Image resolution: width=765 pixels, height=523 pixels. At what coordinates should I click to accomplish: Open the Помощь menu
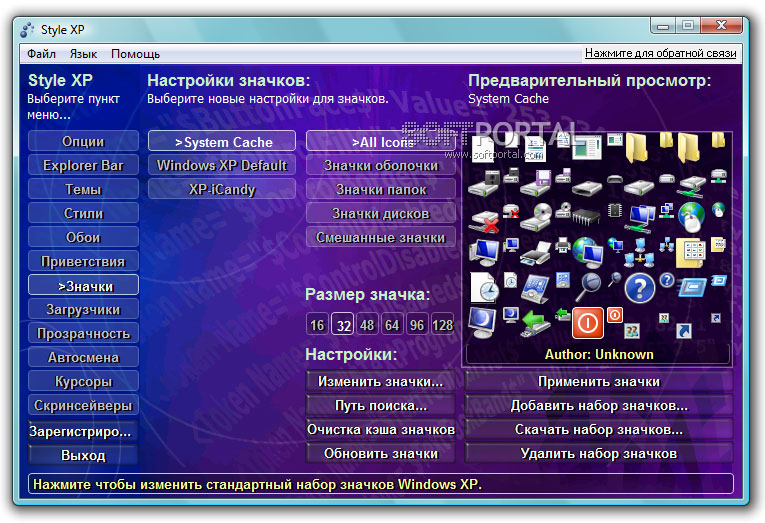coord(135,54)
